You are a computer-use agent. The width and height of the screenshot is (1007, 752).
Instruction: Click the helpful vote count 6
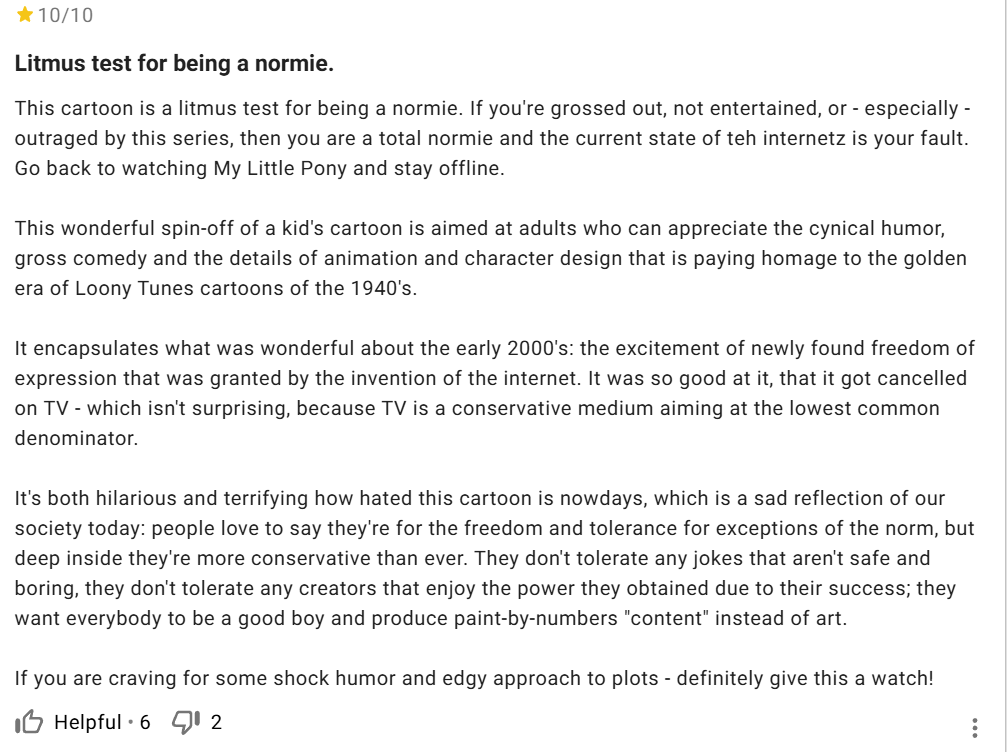pos(145,722)
